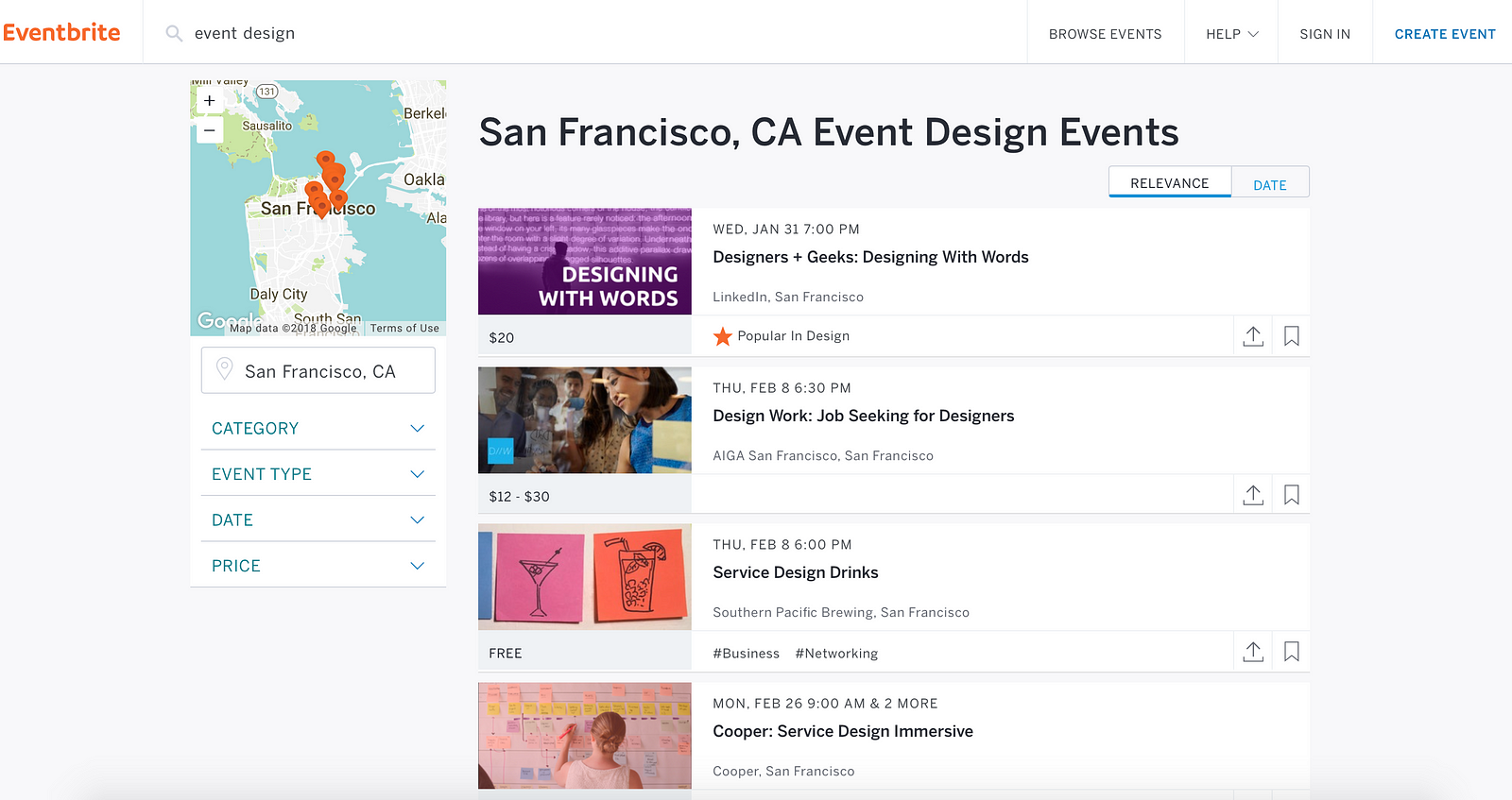Click the Eventbrite logo
Screen dimensions: 1512x800
61,32
